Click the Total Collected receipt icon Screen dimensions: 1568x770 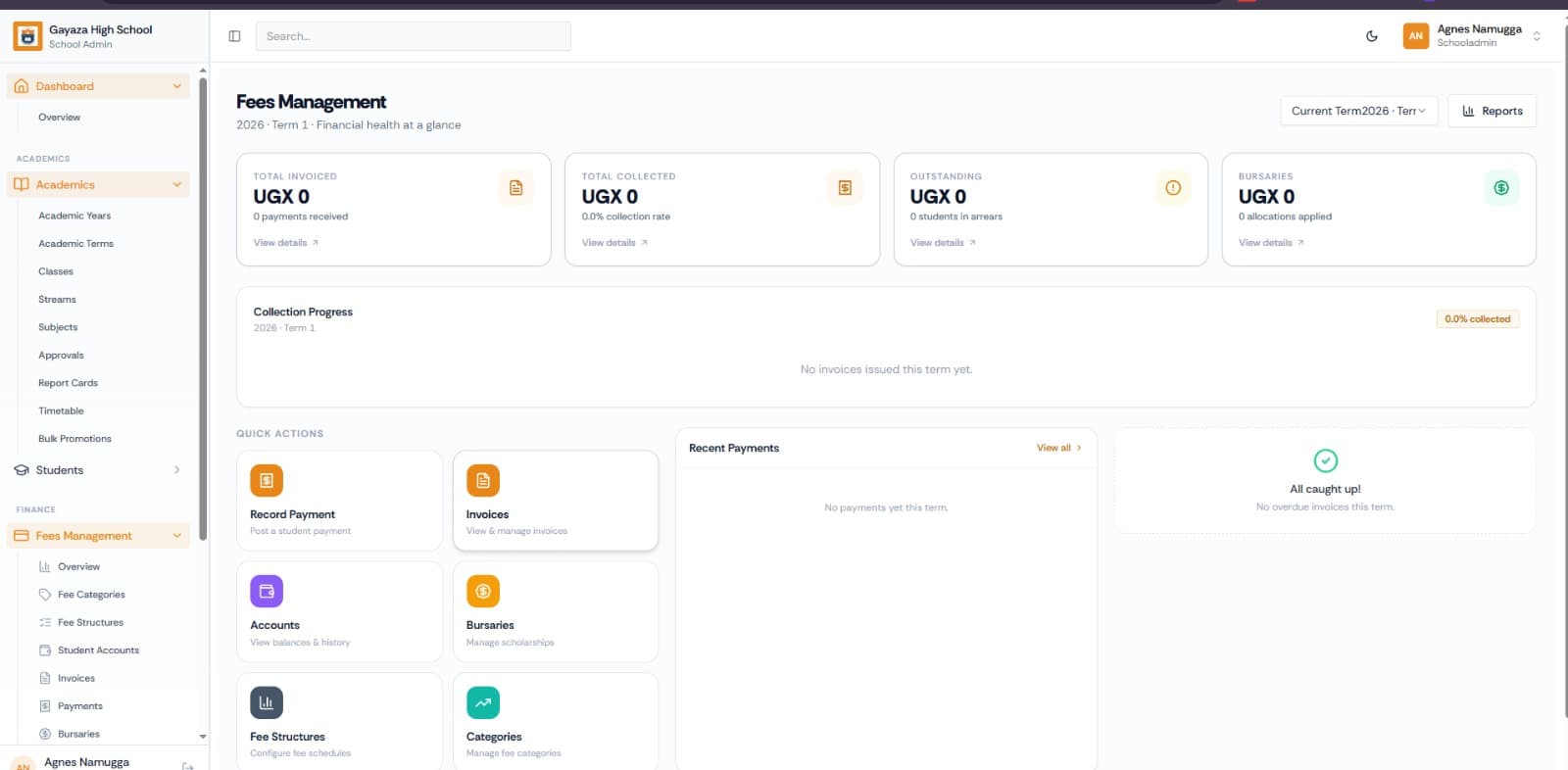[845, 188]
